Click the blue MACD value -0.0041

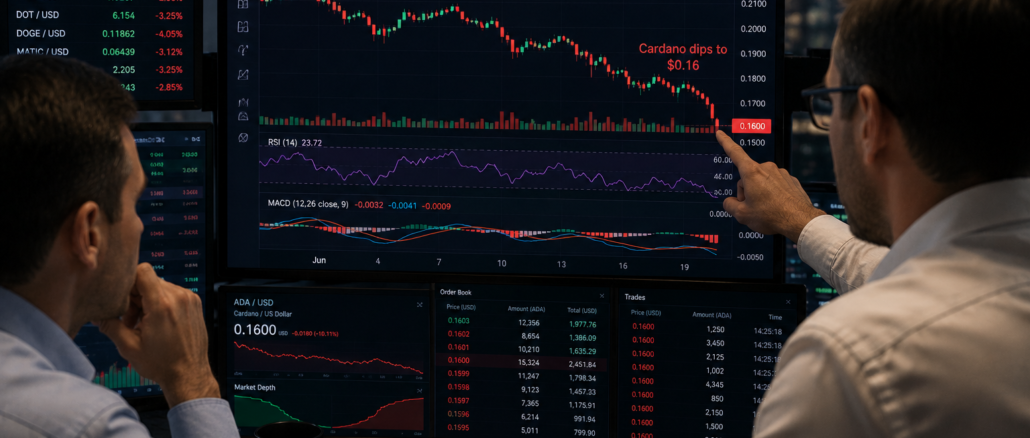point(401,205)
